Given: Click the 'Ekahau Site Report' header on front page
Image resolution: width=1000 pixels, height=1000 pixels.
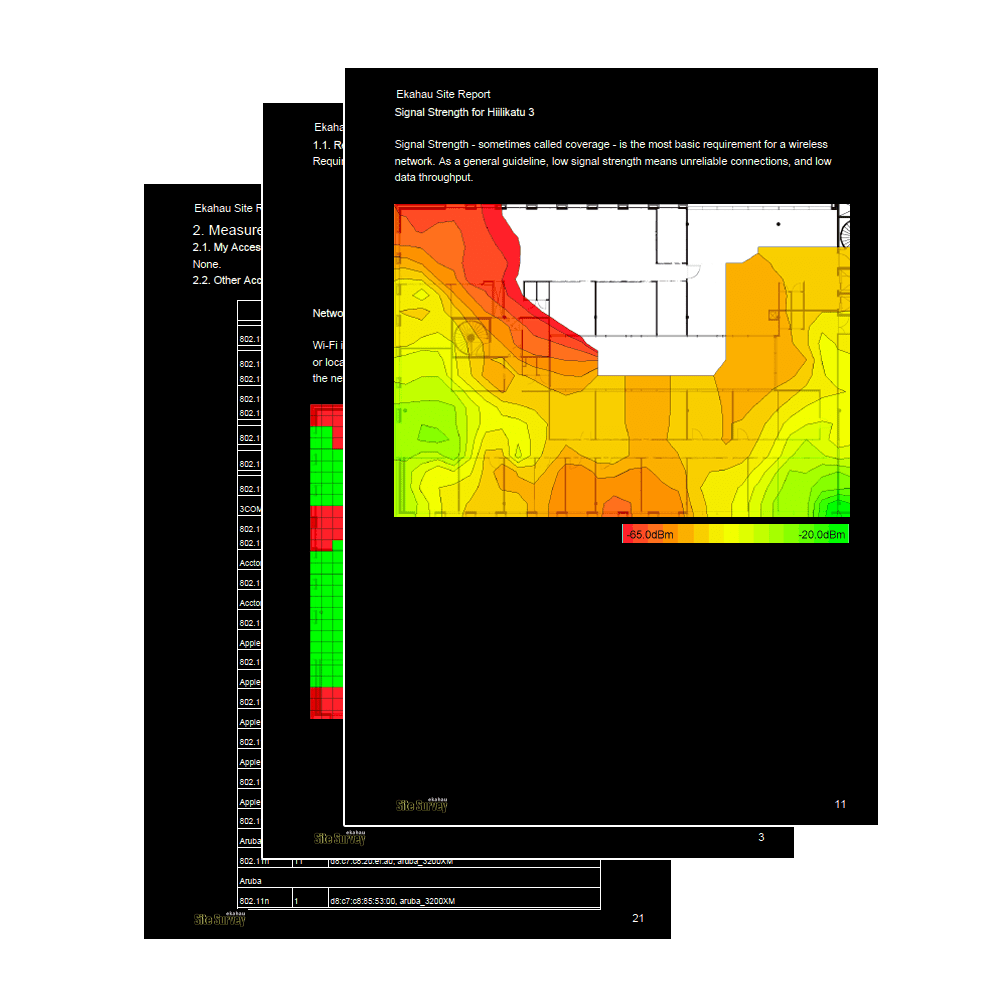Looking at the screenshot, I should click(443, 94).
